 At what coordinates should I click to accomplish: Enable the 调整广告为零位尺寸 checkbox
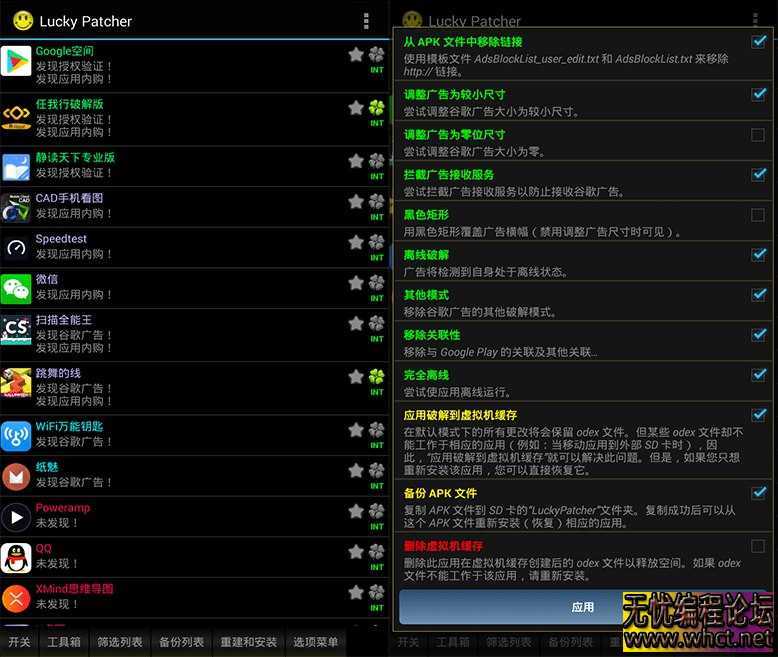coord(758,135)
